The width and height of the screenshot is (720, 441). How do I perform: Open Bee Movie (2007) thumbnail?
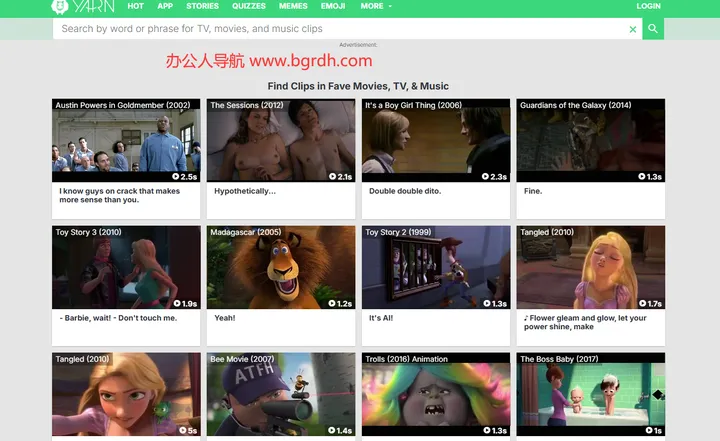281,394
